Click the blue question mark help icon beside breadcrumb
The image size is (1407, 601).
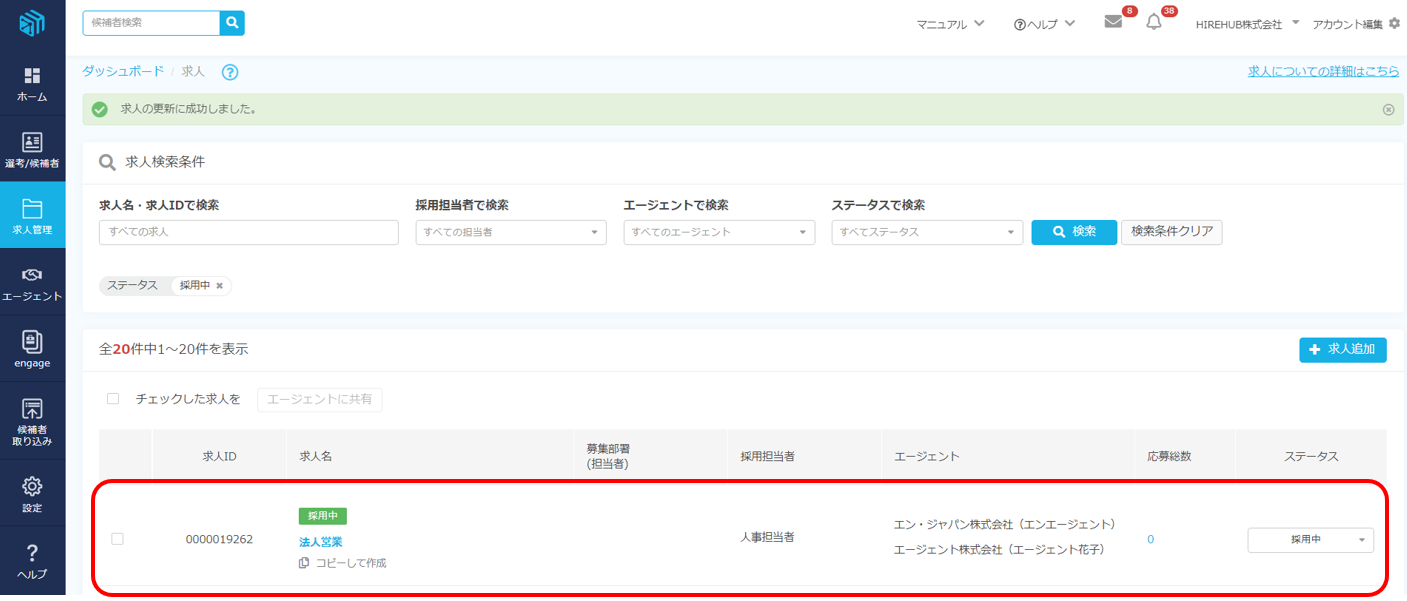coord(230,72)
